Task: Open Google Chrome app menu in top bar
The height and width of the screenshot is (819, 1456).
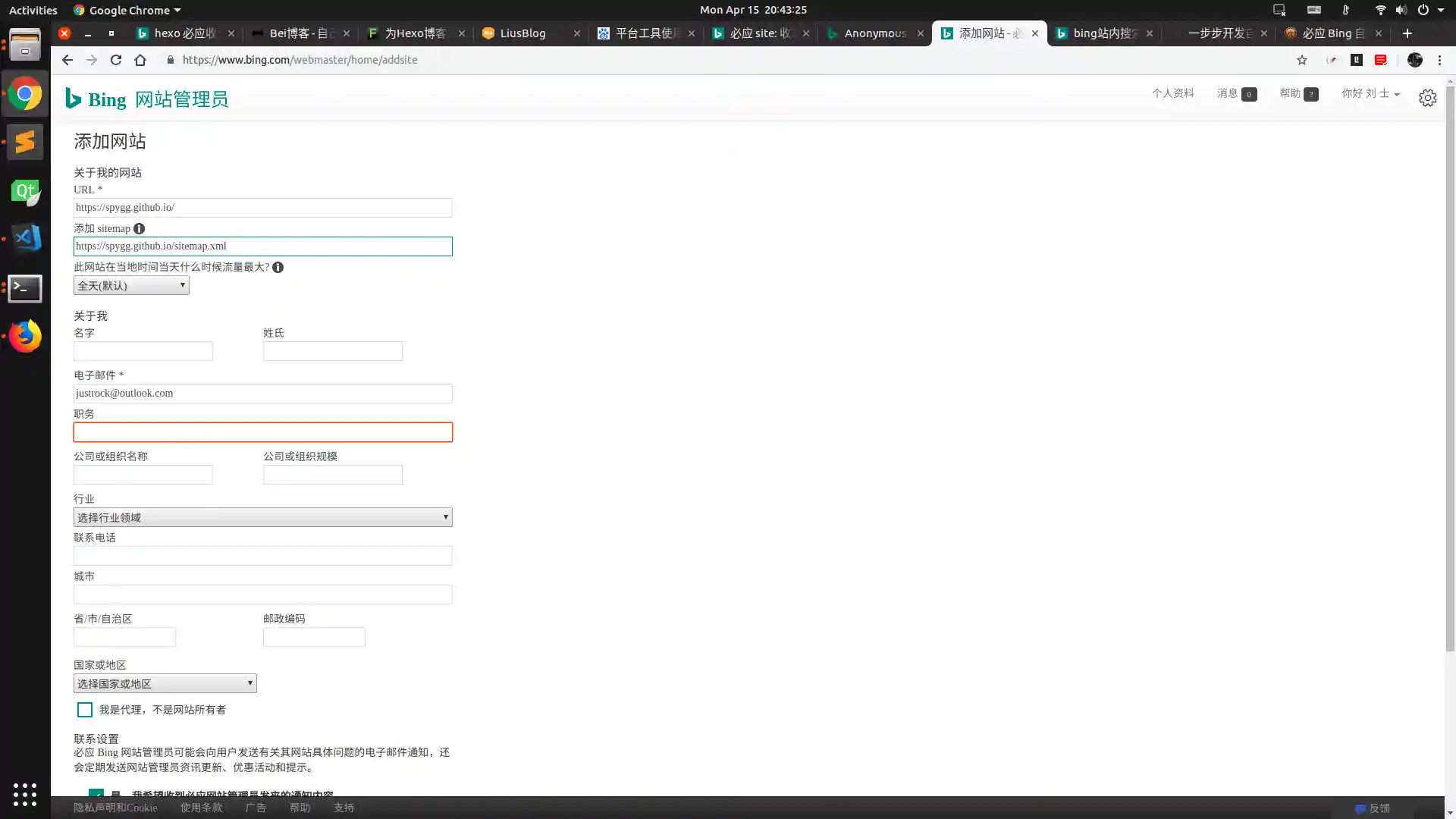Action: [127, 10]
